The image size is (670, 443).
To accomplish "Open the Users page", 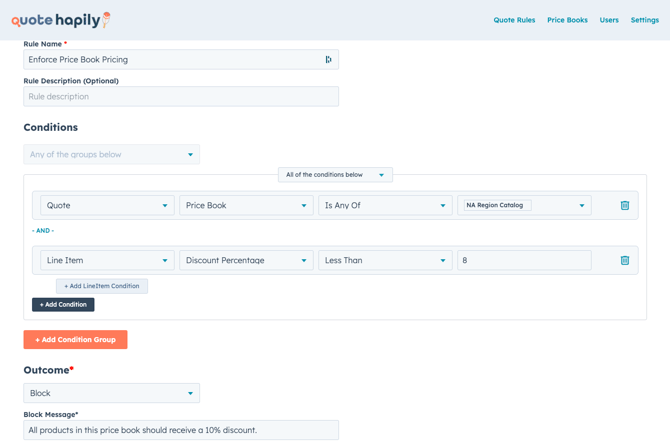I will (609, 20).
